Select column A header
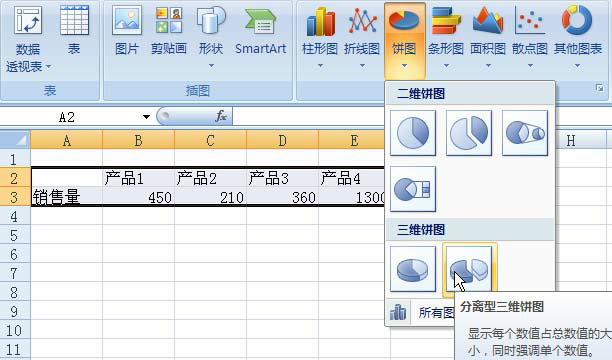 [x=67, y=140]
